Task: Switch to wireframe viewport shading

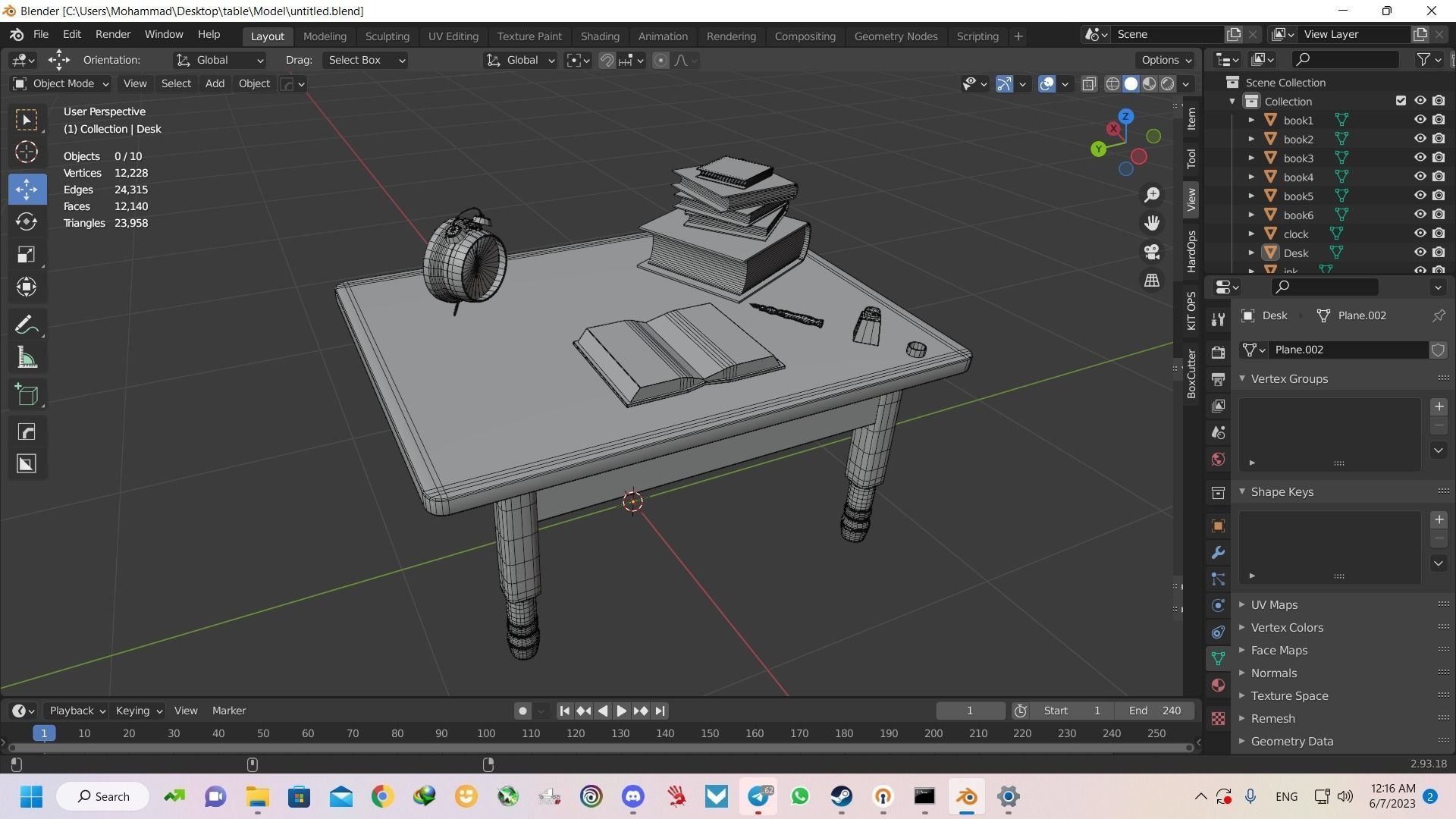Action: tap(1112, 84)
